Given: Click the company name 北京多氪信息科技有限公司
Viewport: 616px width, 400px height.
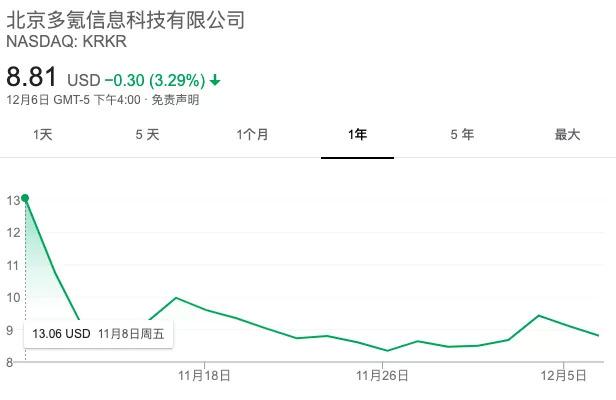Looking at the screenshot, I should point(125,21).
